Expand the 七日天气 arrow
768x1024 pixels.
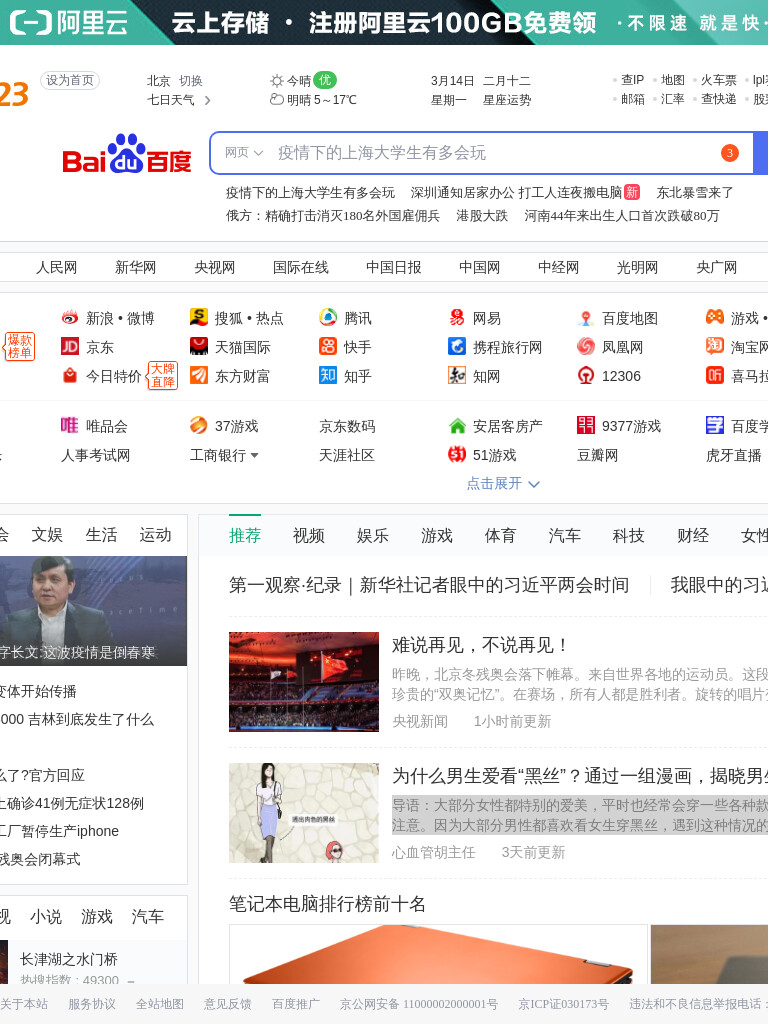(x=208, y=100)
